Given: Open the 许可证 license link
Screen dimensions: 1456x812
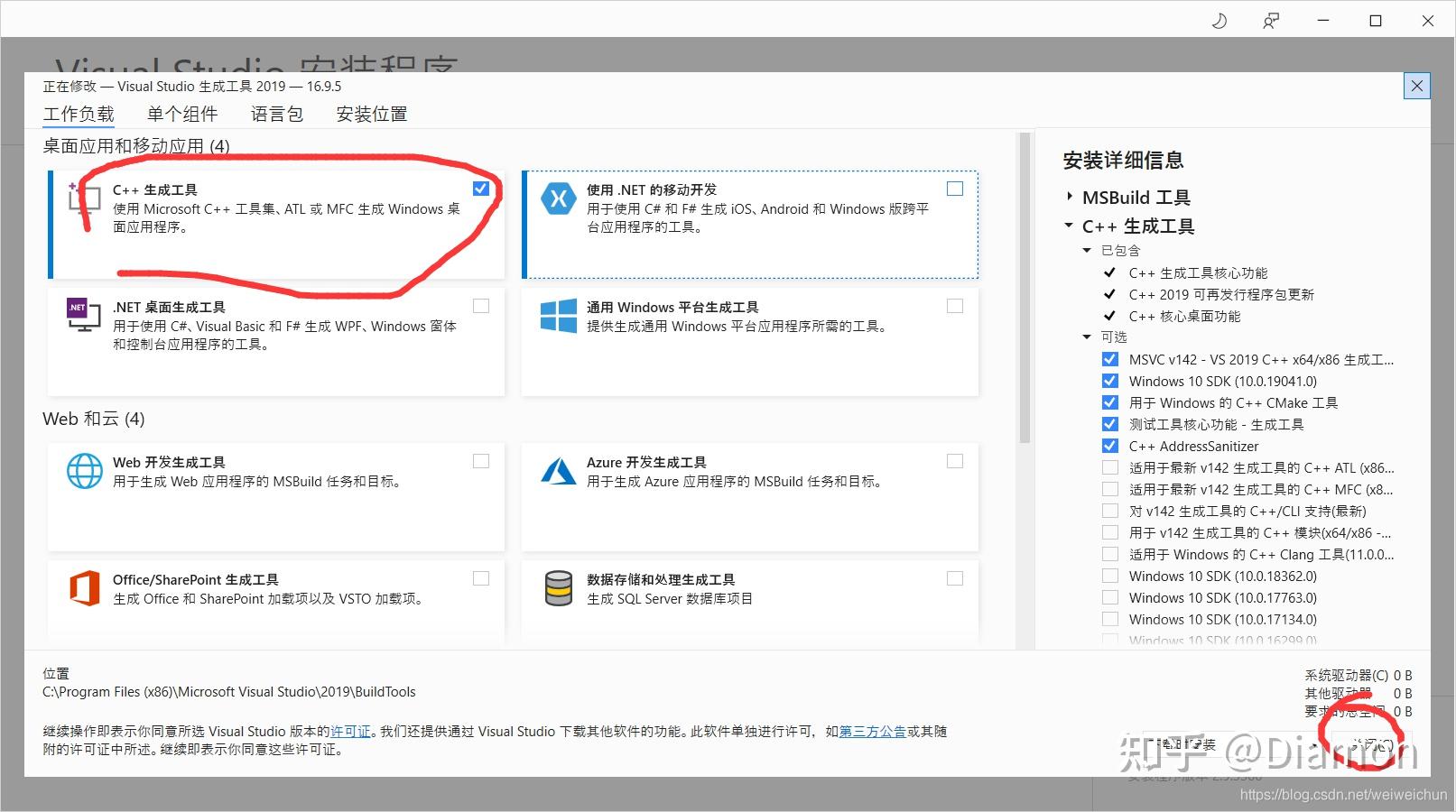Looking at the screenshot, I should coord(351,732).
